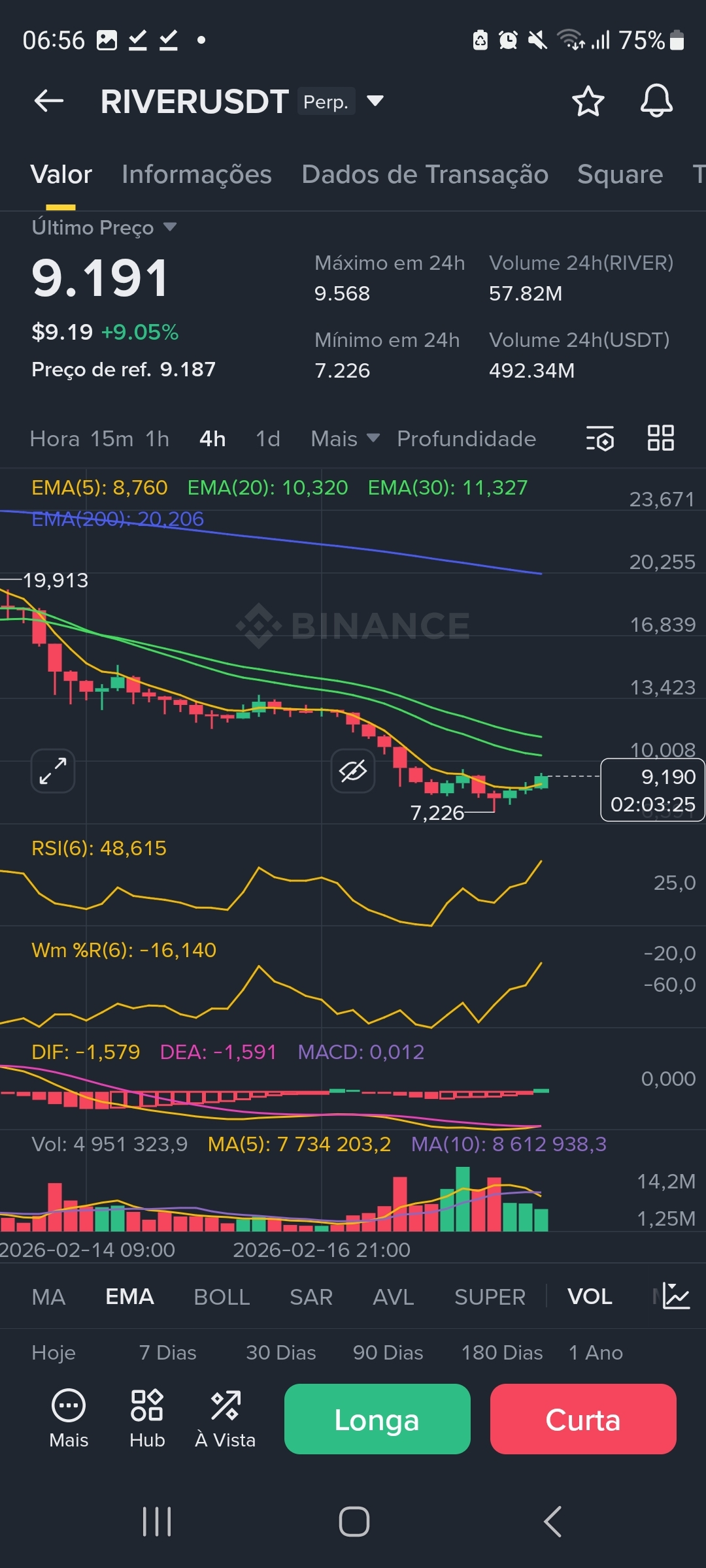This screenshot has height=1568, width=706.
Task: Tap the DIF MACD indicator label
Action: point(86,1052)
